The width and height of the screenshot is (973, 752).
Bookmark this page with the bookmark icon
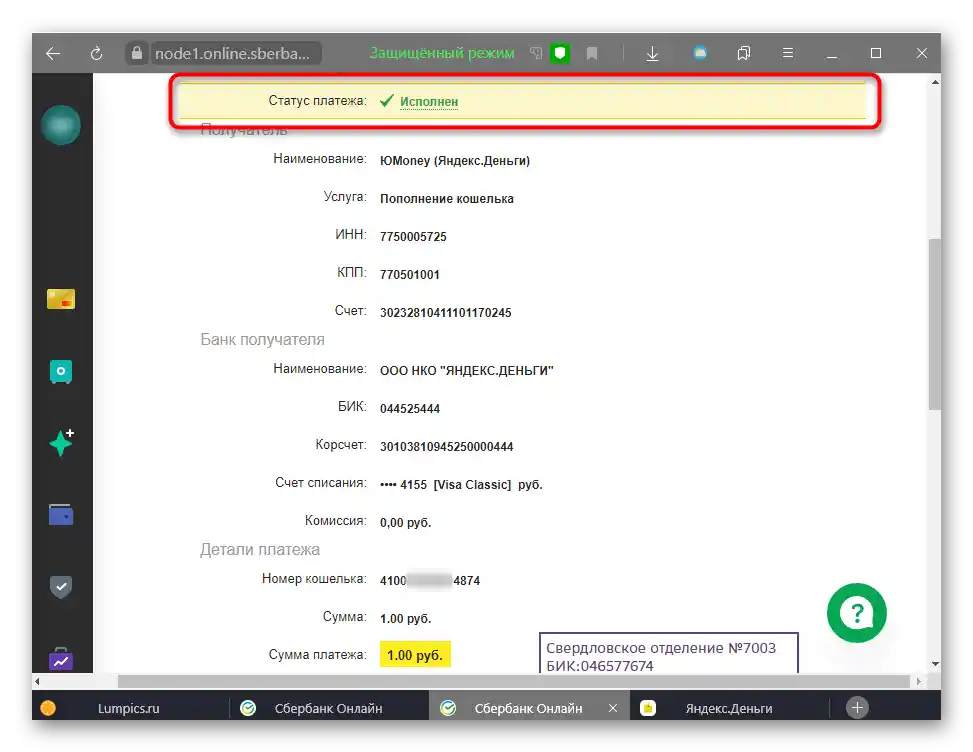(x=592, y=54)
